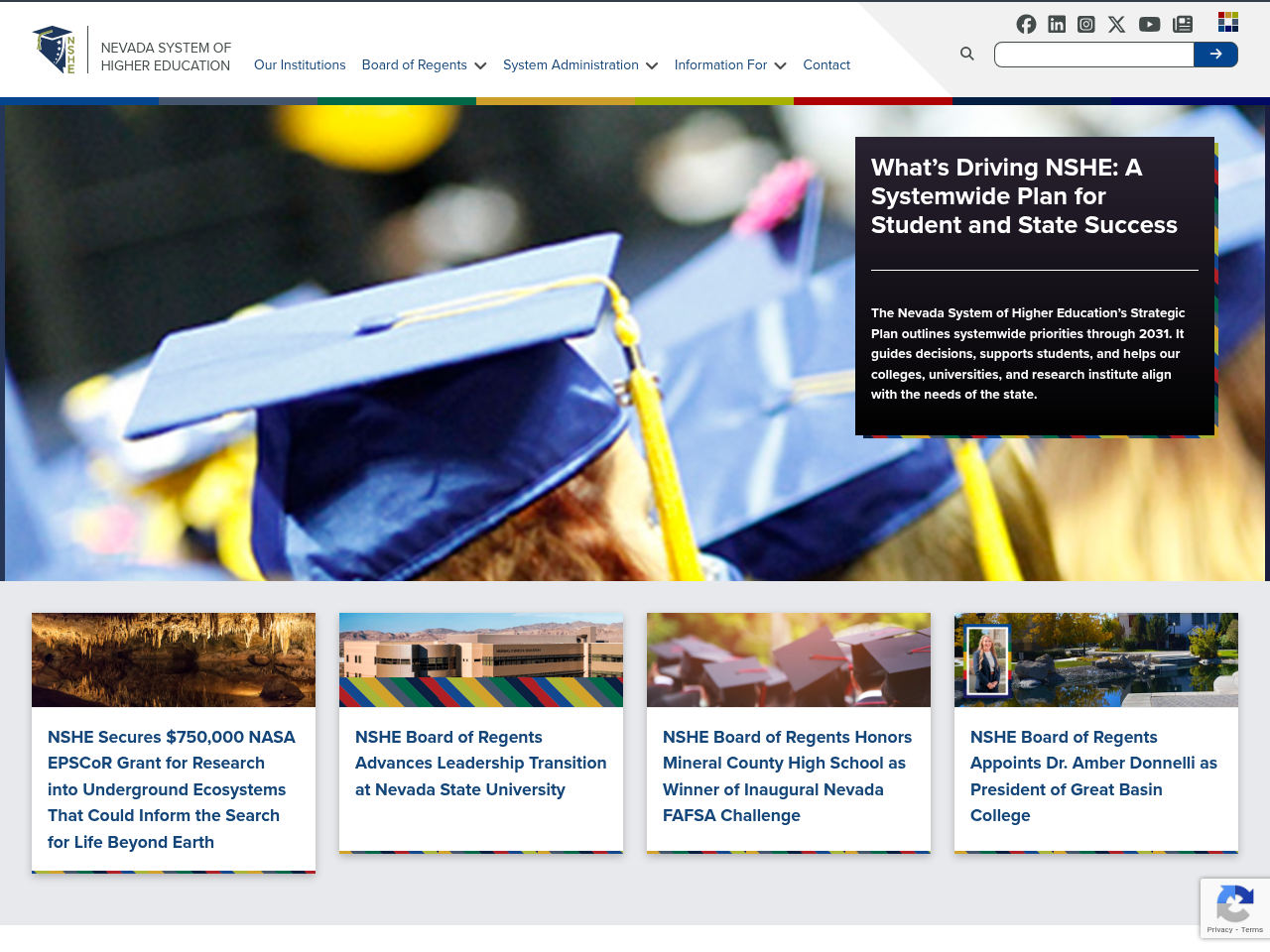Go to Our Institutions page
1270x952 pixels.
[x=300, y=65]
